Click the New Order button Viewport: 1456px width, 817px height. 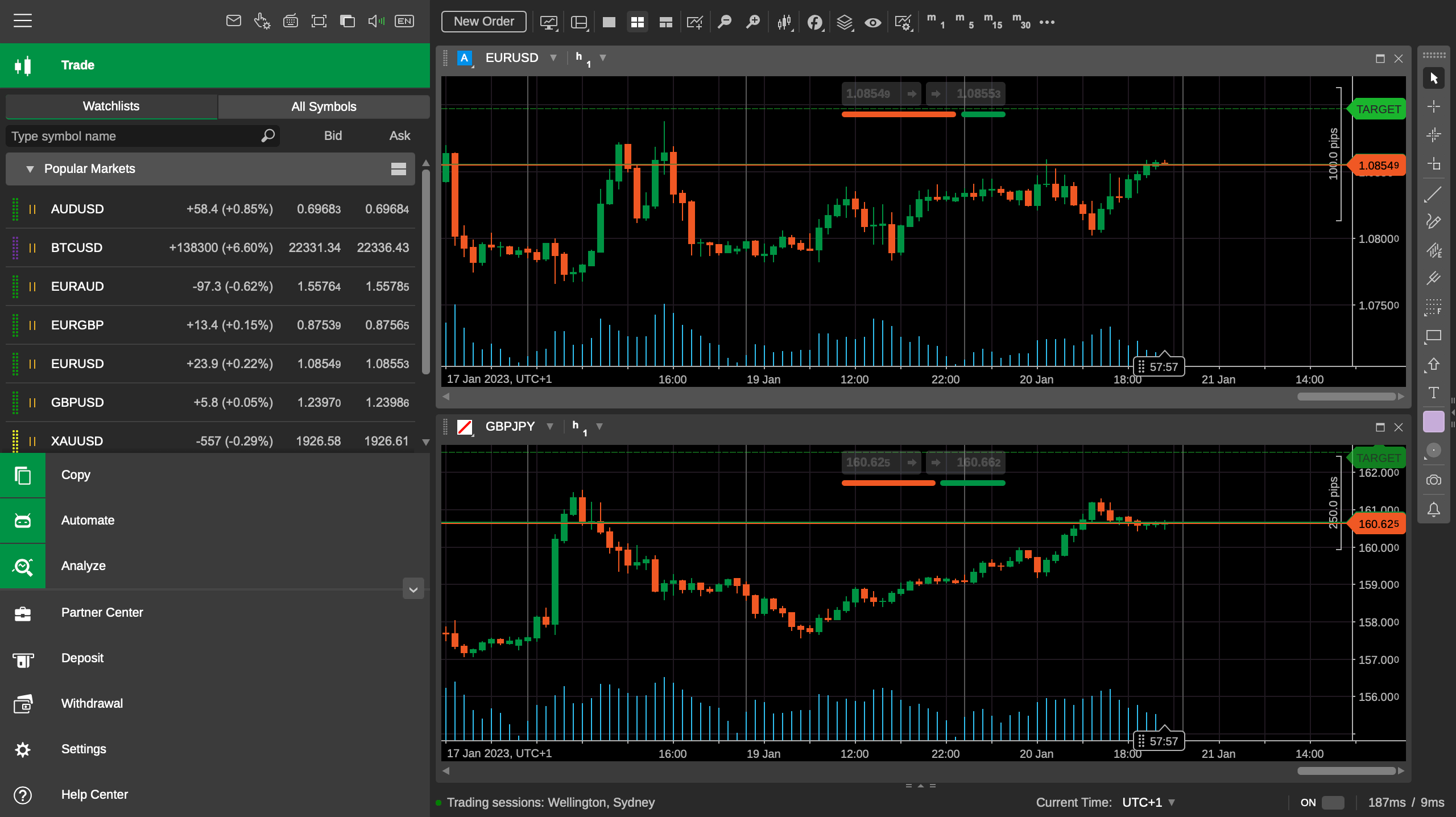(483, 21)
